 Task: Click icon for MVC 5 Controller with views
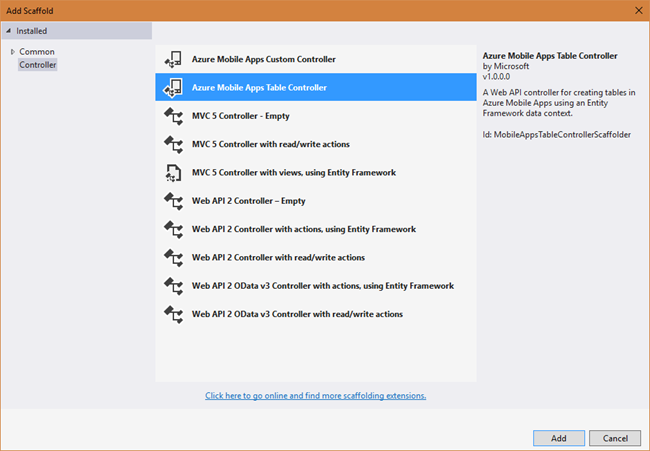click(x=173, y=172)
